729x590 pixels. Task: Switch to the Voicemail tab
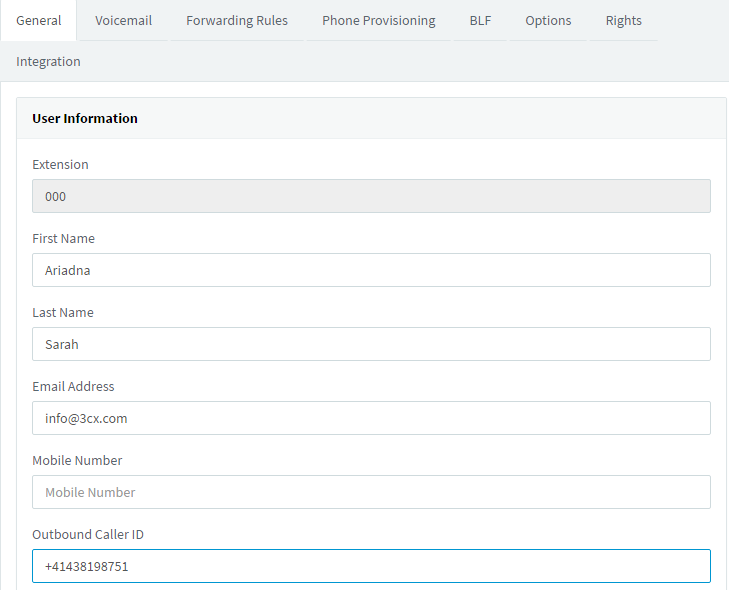124,20
